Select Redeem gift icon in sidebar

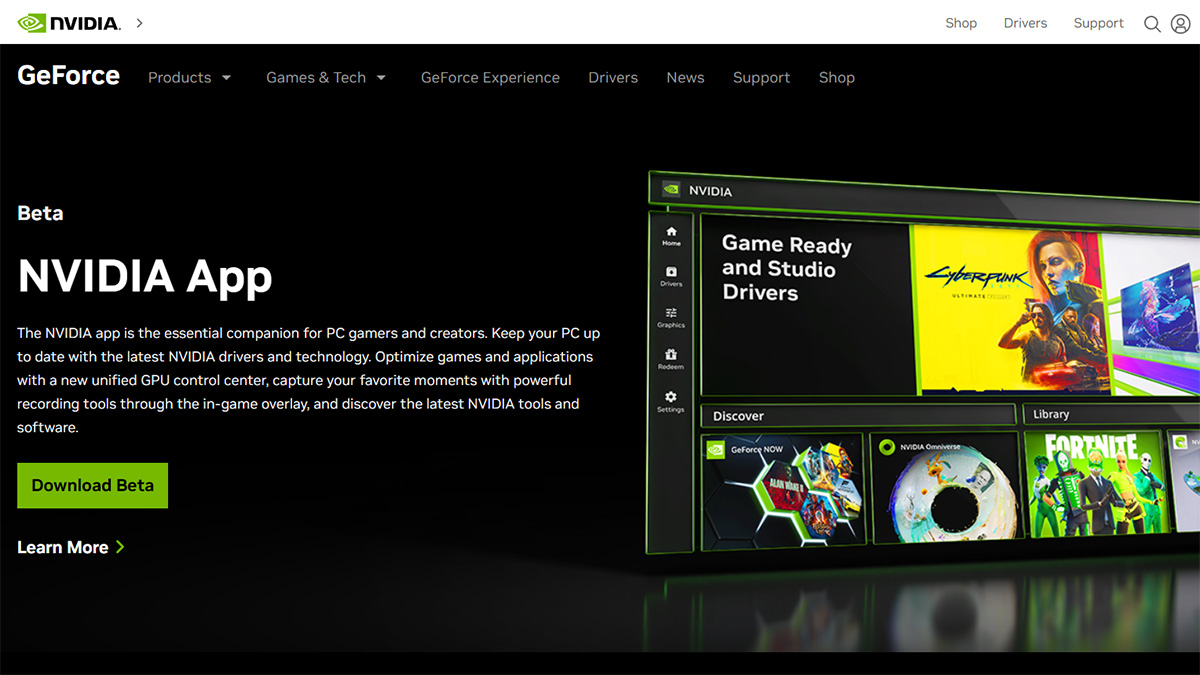pyautogui.click(x=671, y=358)
